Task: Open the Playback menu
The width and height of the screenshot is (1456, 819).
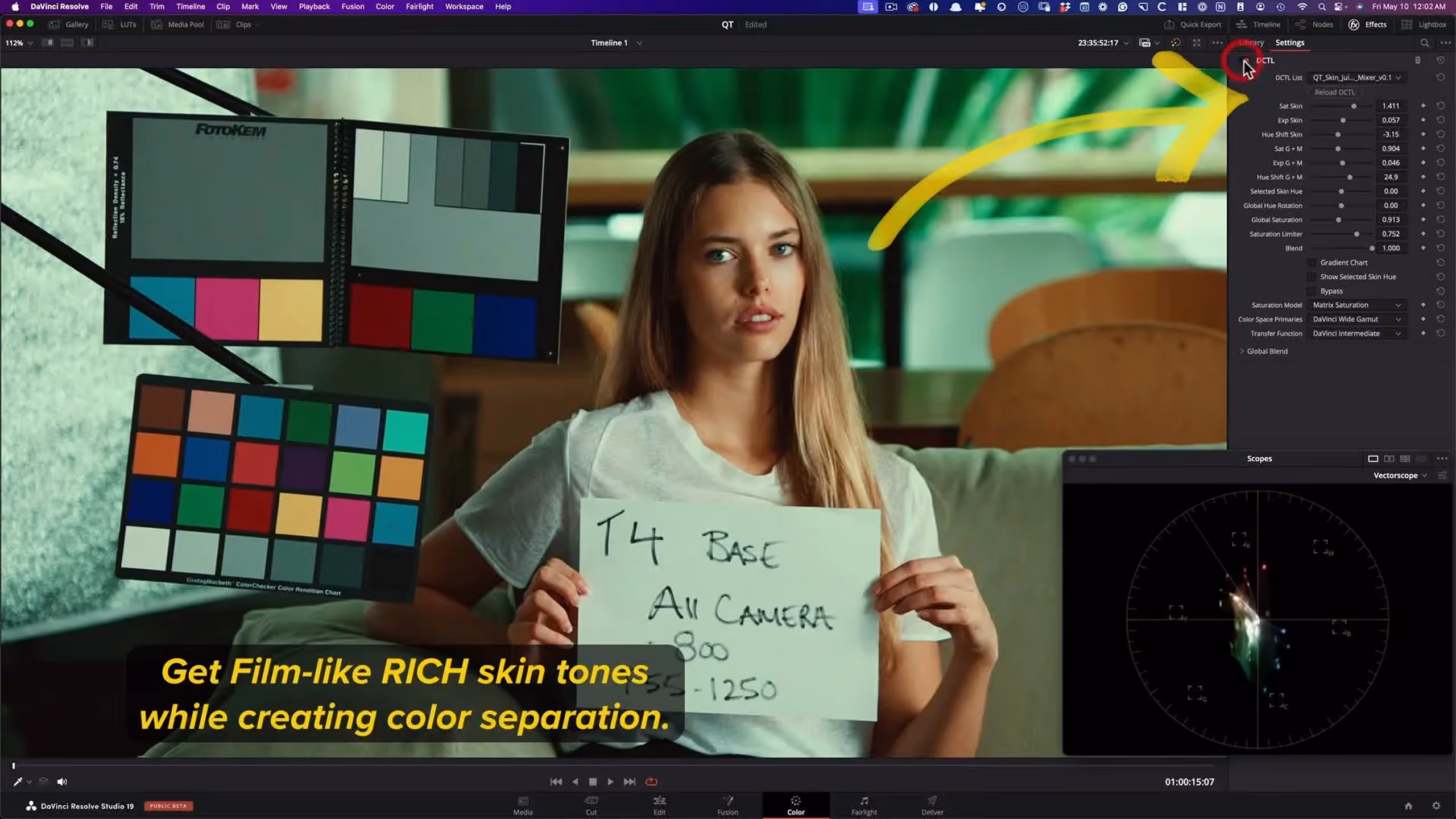Action: (314, 6)
